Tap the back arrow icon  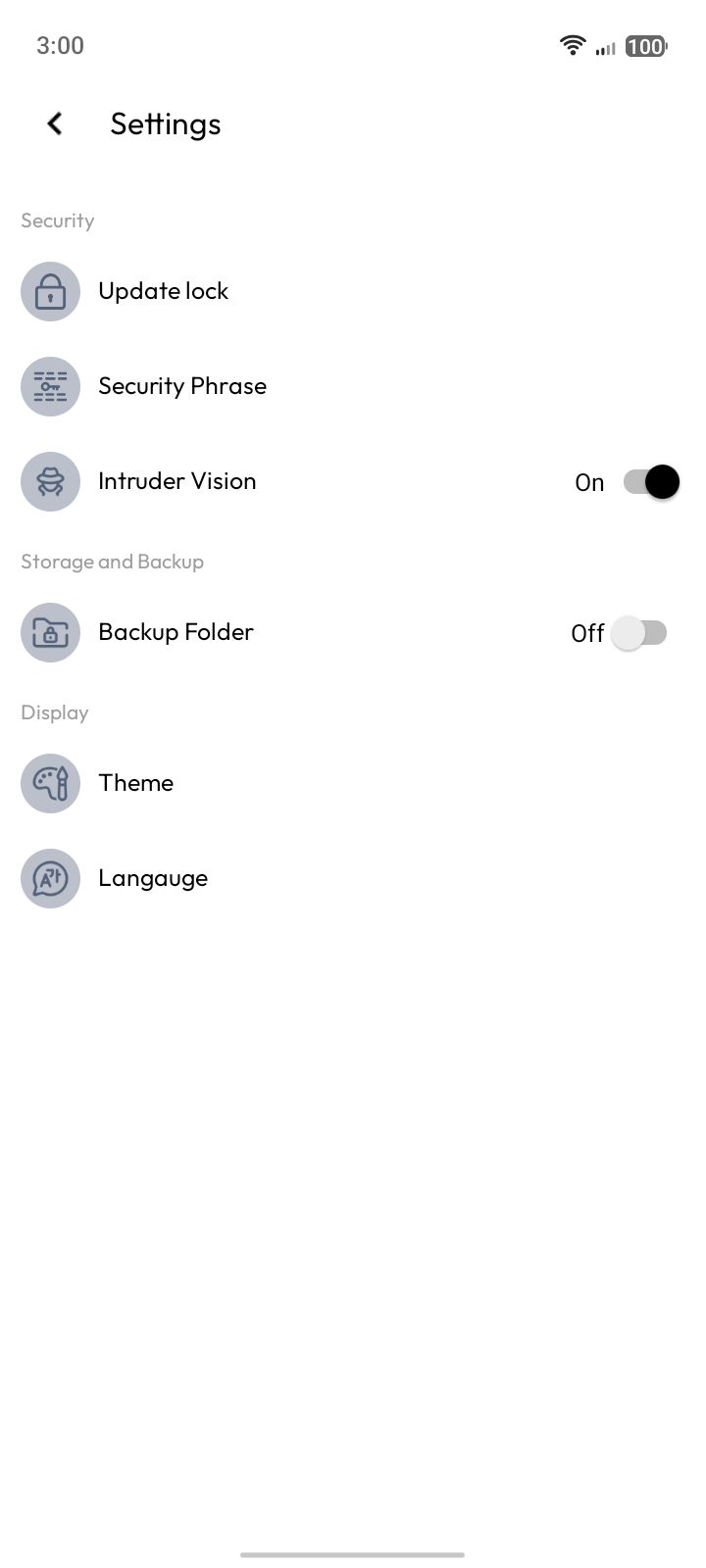(x=55, y=123)
